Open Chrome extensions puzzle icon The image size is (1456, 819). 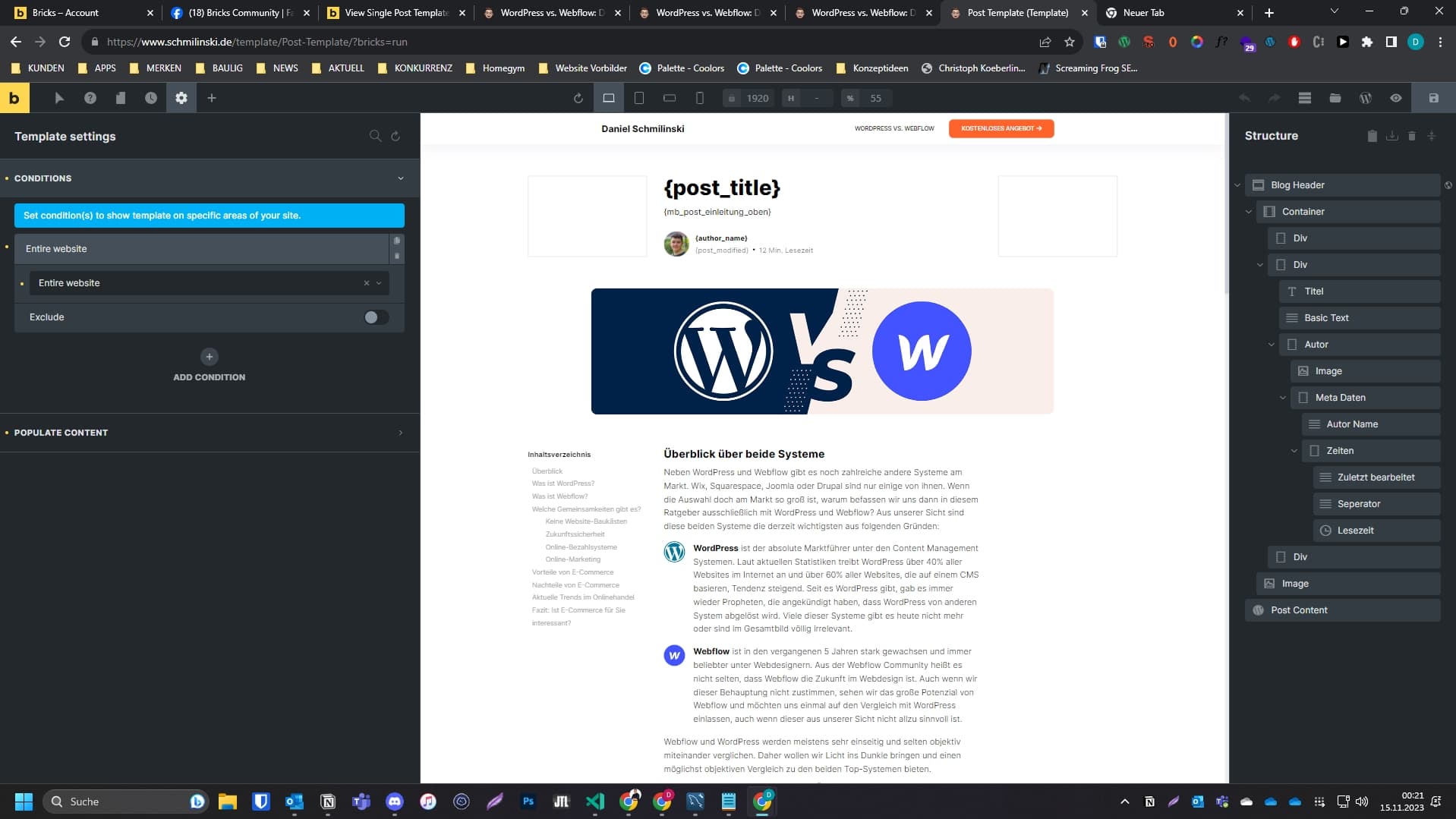1367,42
